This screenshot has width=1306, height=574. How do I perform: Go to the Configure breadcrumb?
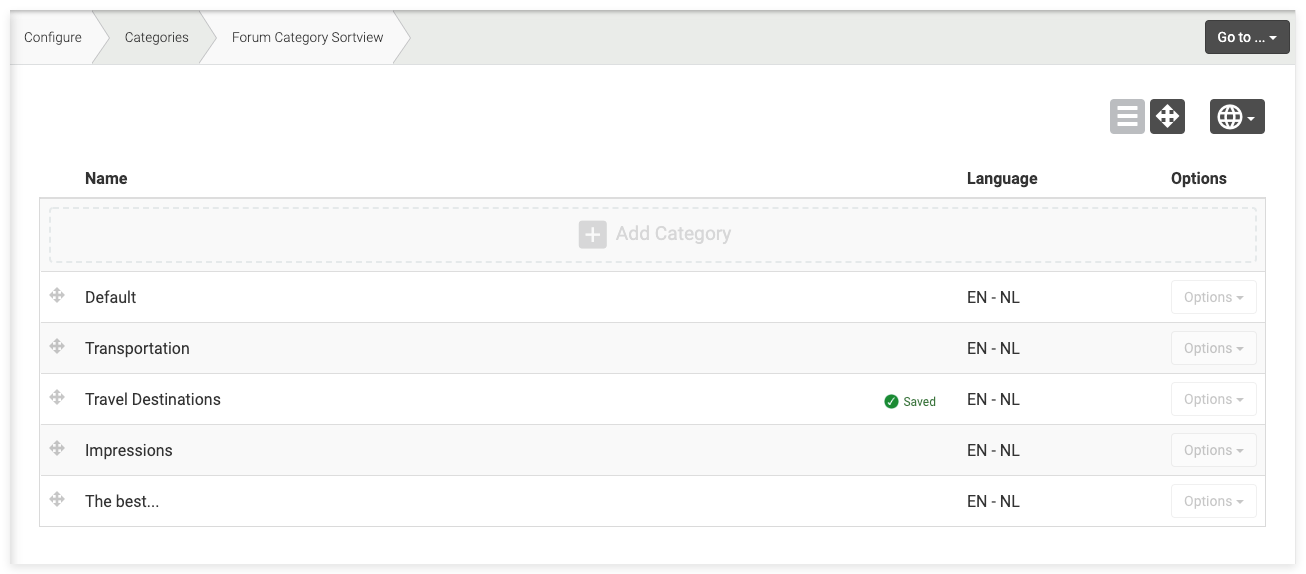[x=53, y=37]
